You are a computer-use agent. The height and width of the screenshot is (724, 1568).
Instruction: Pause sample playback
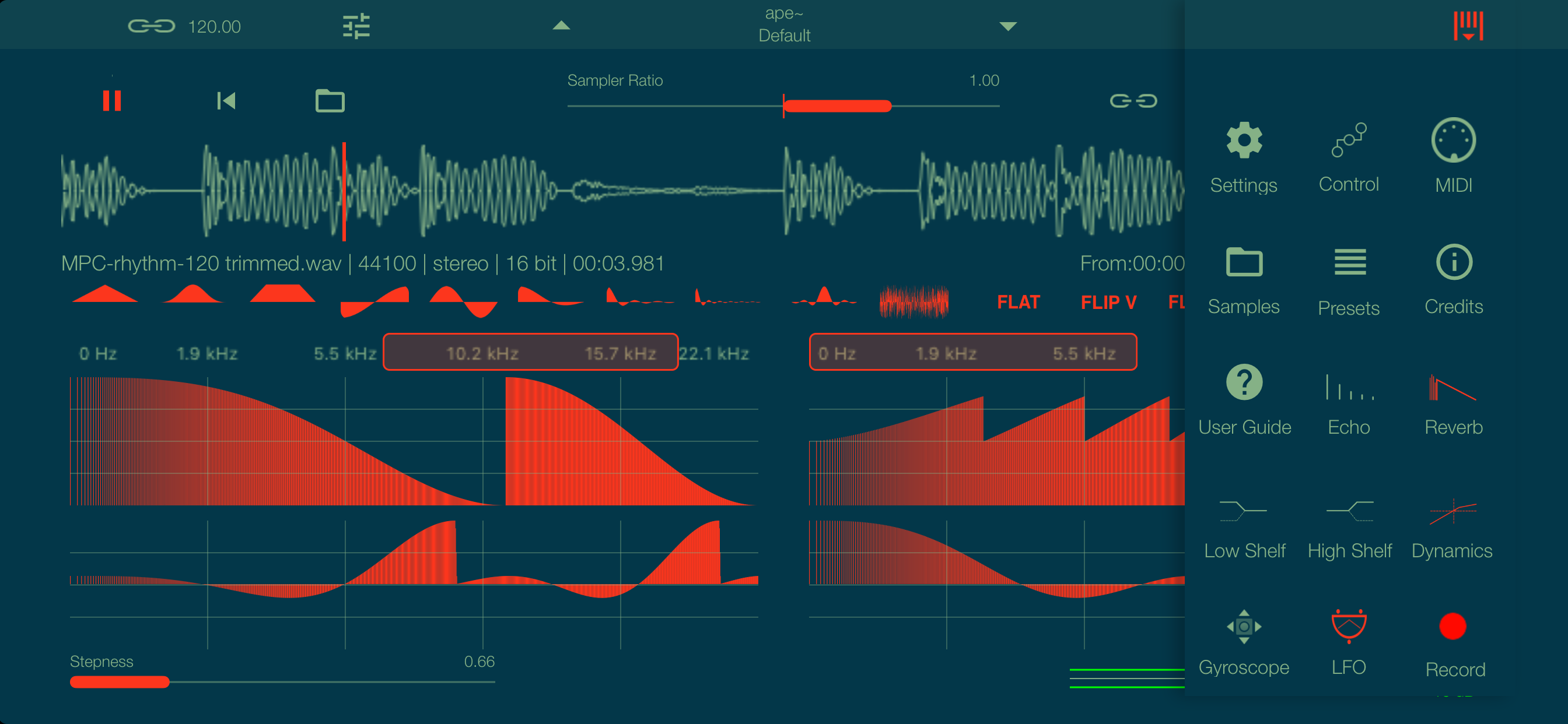(x=112, y=100)
